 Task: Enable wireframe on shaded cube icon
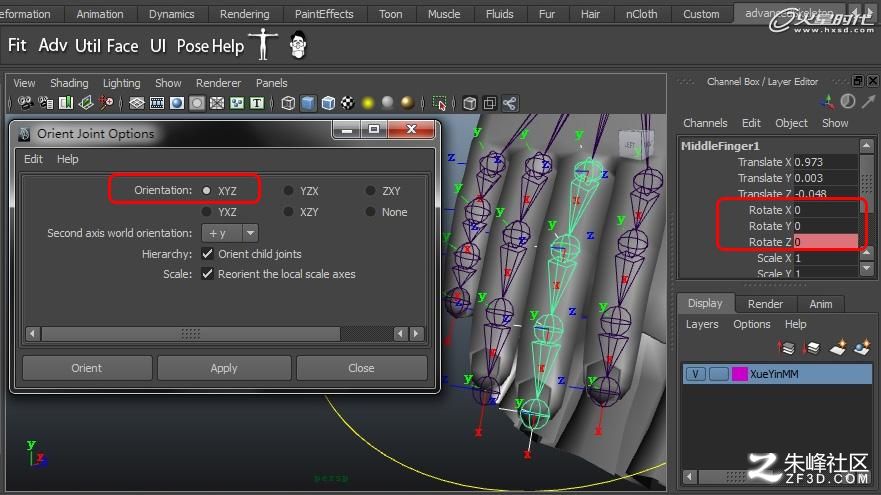[328, 103]
